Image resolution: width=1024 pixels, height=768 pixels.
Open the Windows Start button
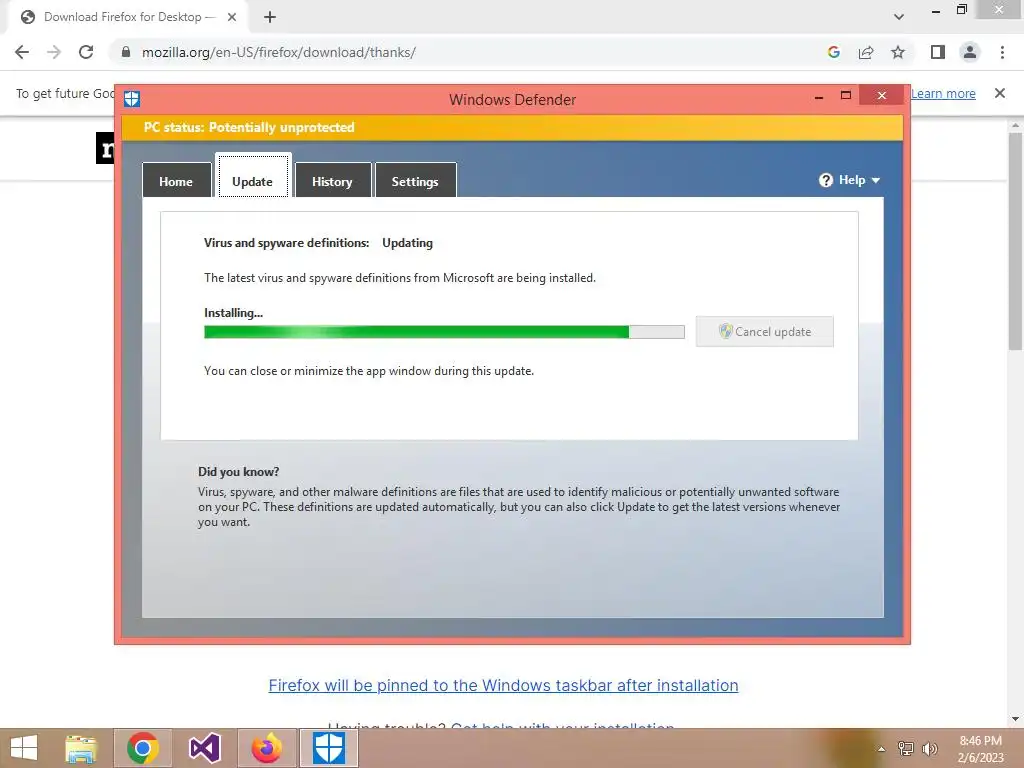[24, 748]
